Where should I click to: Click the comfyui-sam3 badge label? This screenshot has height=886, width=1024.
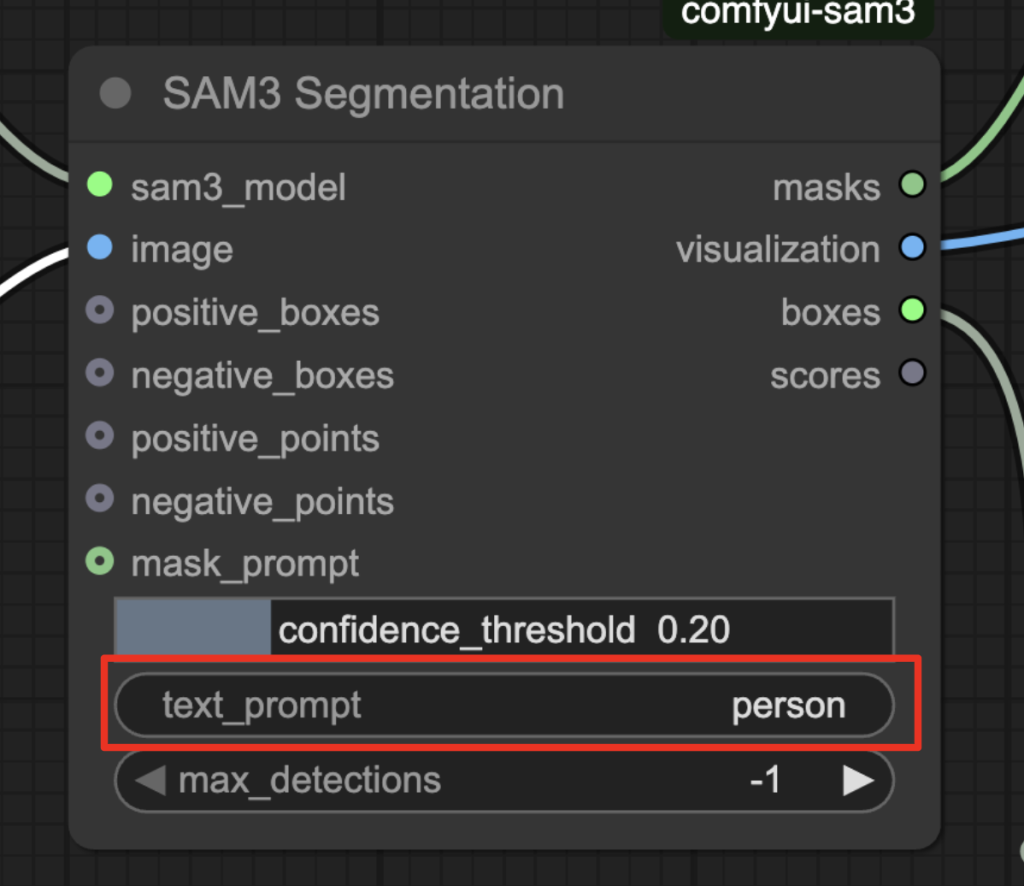[798, 14]
